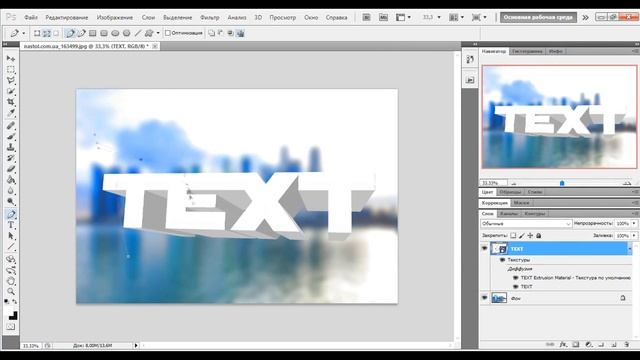This screenshot has height=360, width=640.
Task: Choose Ellipse shape in options bar
Action: pyautogui.click(x=116, y=33)
